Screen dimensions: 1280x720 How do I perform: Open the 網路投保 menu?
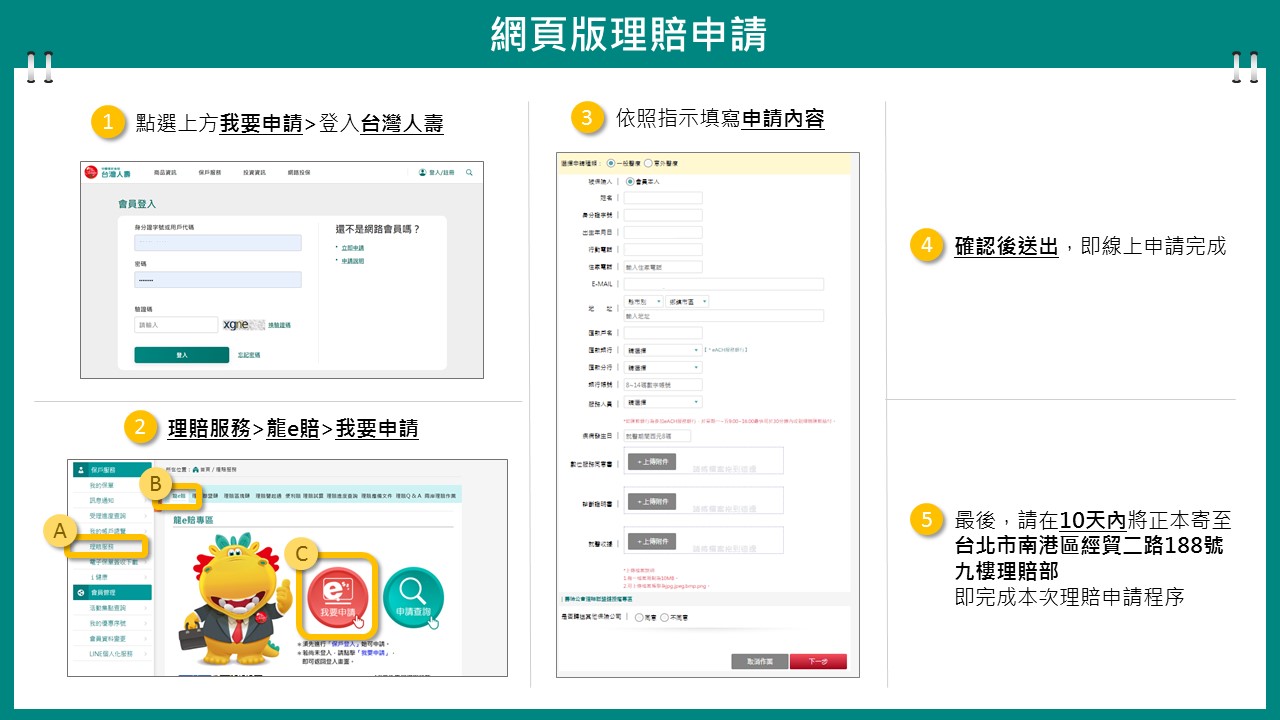pos(299,173)
